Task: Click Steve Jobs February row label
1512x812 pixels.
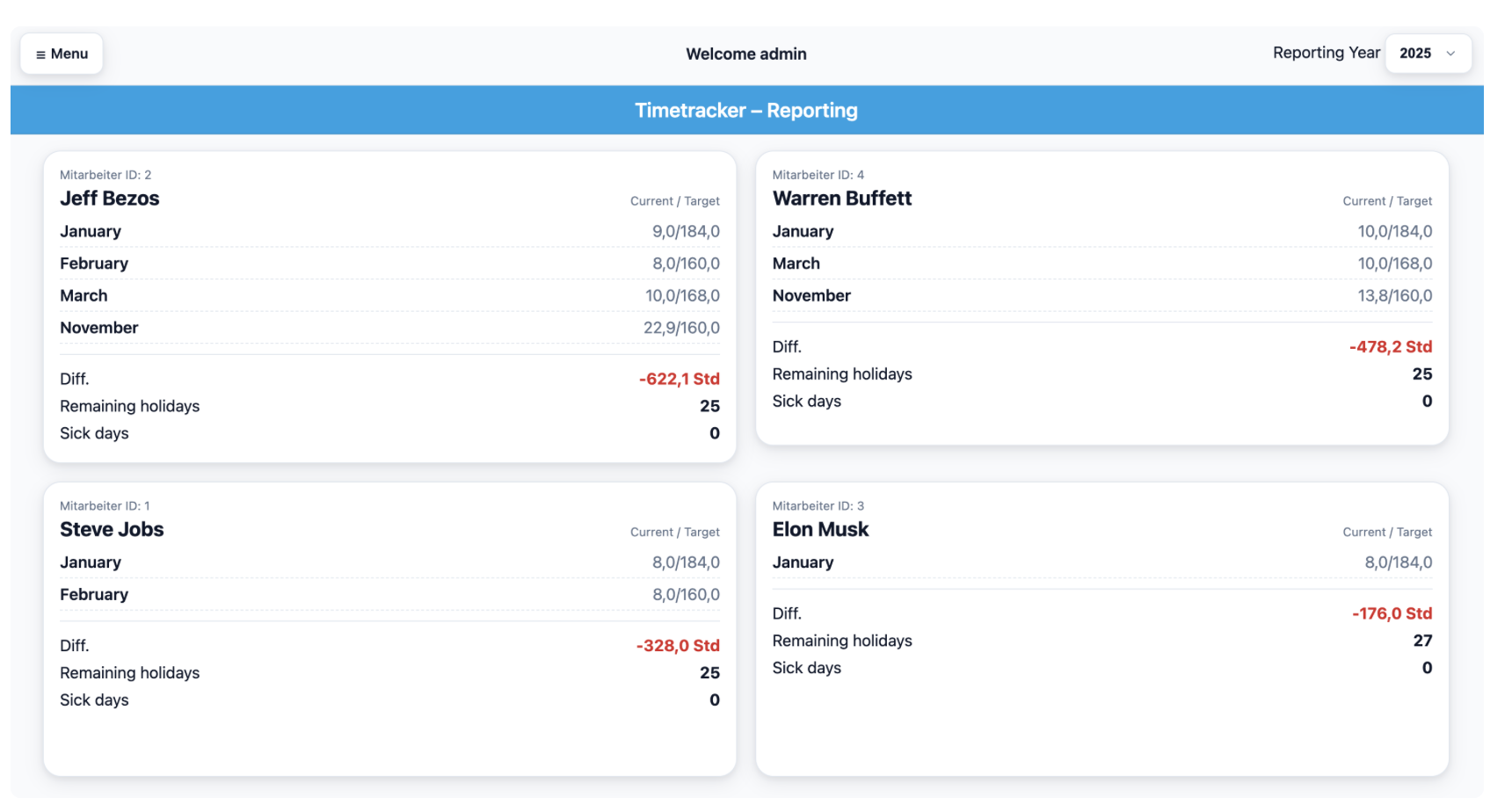Action: coord(94,595)
